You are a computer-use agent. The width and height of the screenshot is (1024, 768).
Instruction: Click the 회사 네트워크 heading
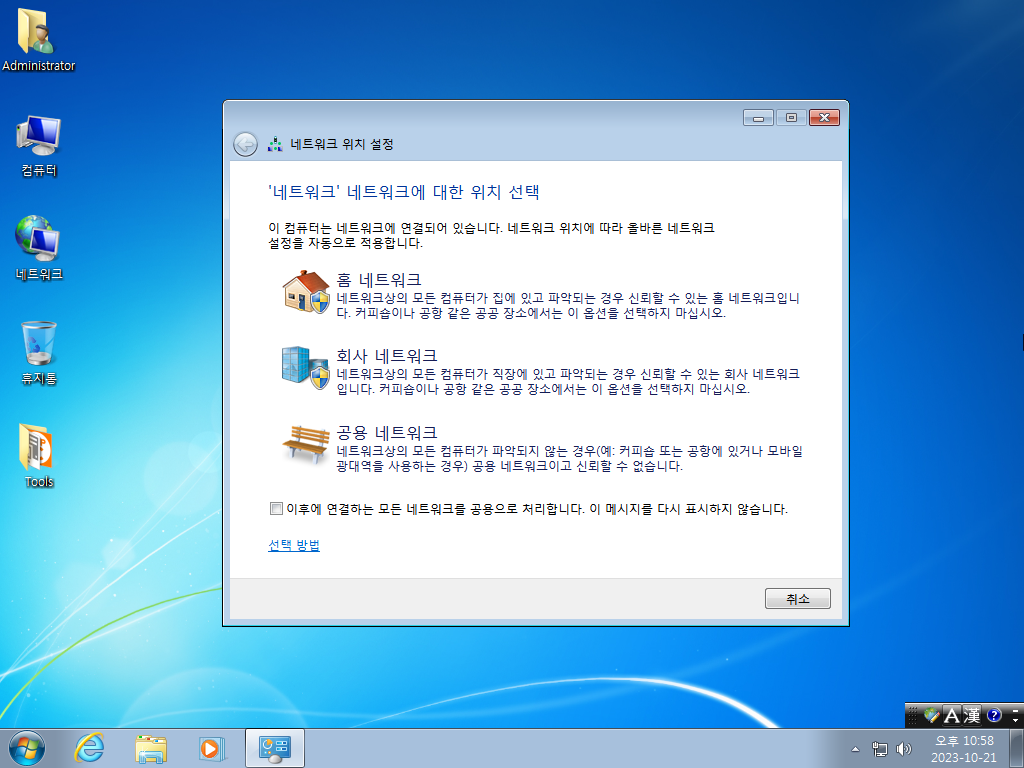[x=387, y=356]
